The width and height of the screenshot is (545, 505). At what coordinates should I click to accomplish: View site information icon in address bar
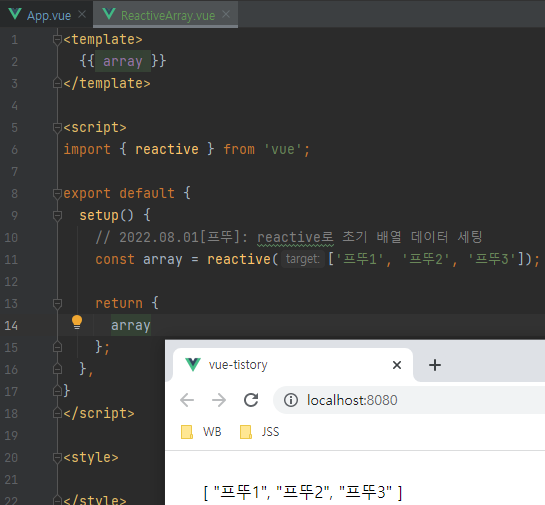point(291,400)
